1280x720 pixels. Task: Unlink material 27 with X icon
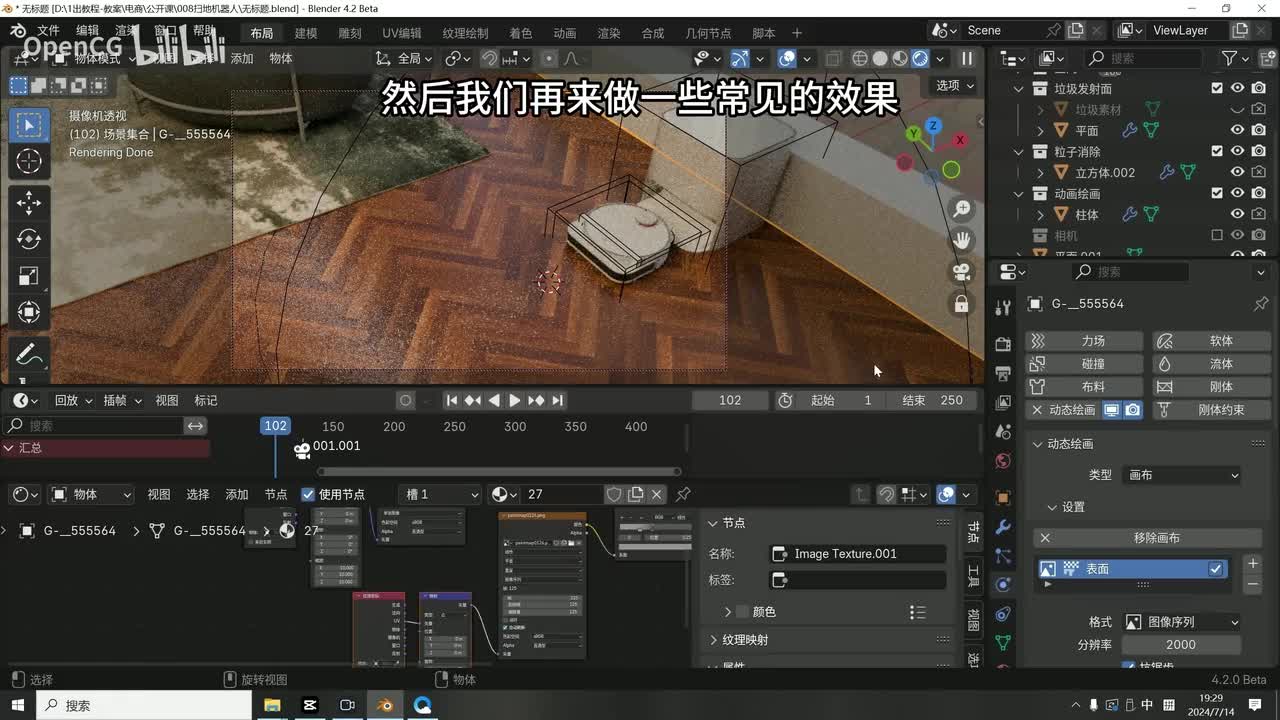click(x=657, y=494)
